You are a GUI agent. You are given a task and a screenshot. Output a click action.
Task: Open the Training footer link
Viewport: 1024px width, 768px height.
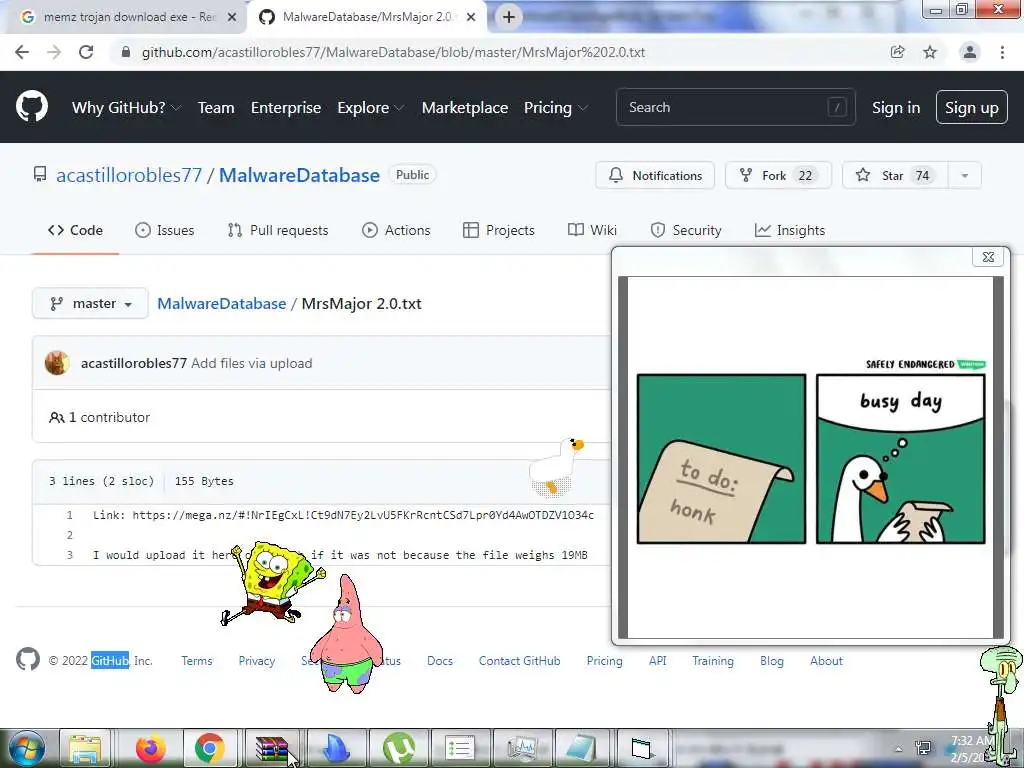click(x=712, y=661)
